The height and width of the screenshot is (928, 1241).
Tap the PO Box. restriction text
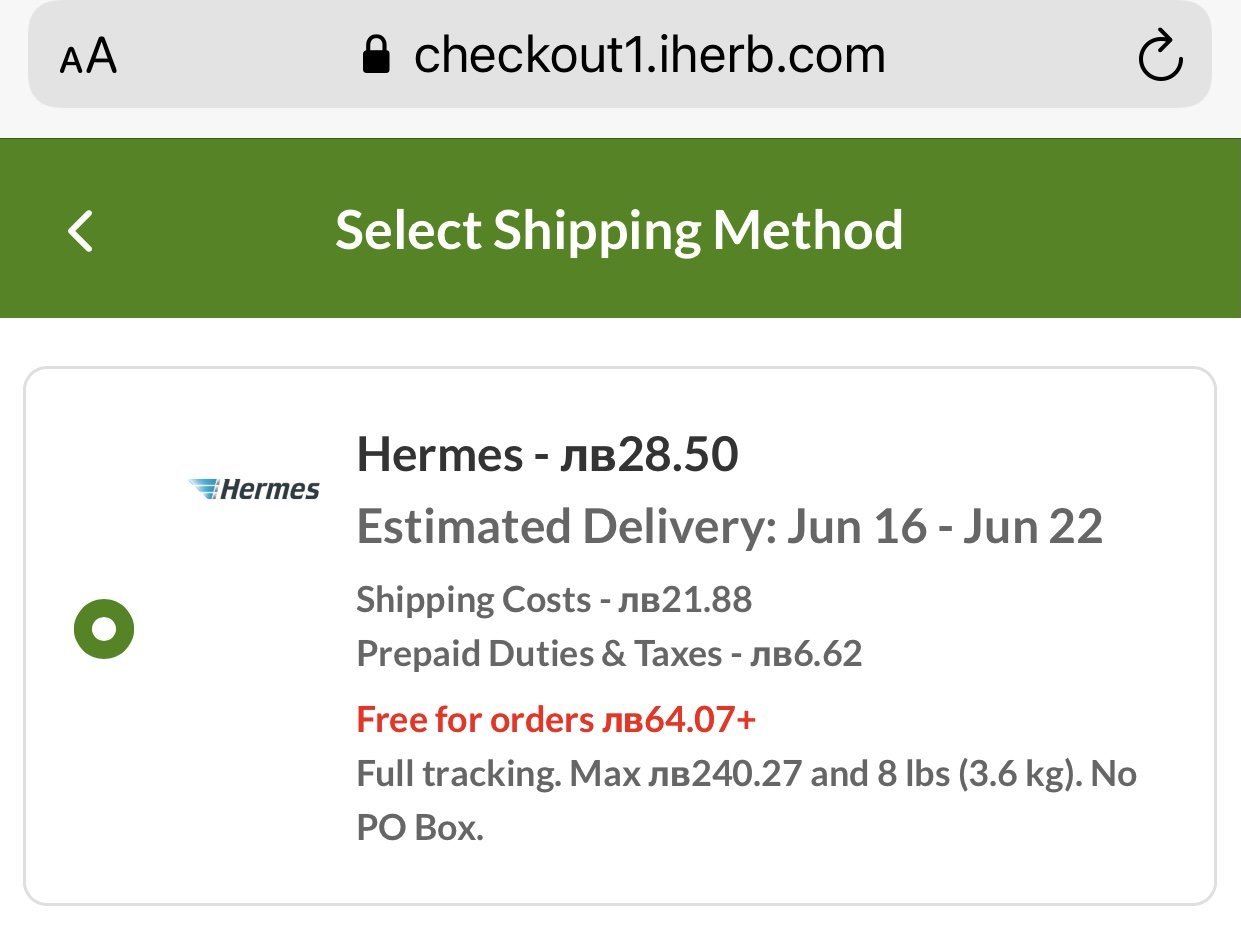(x=420, y=829)
